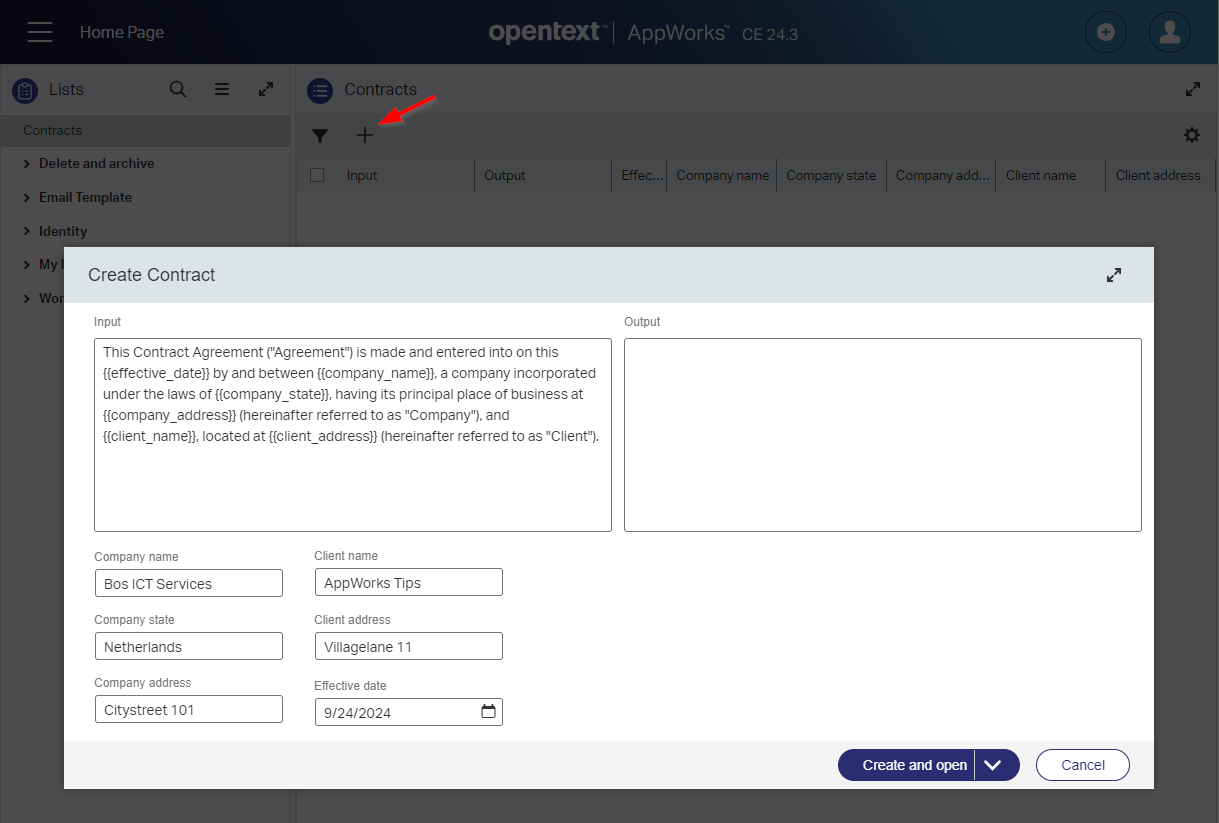This screenshot has height=823, width=1219.
Task: Select Contracts in the Lists sidebar
Action: pyautogui.click(x=51, y=130)
